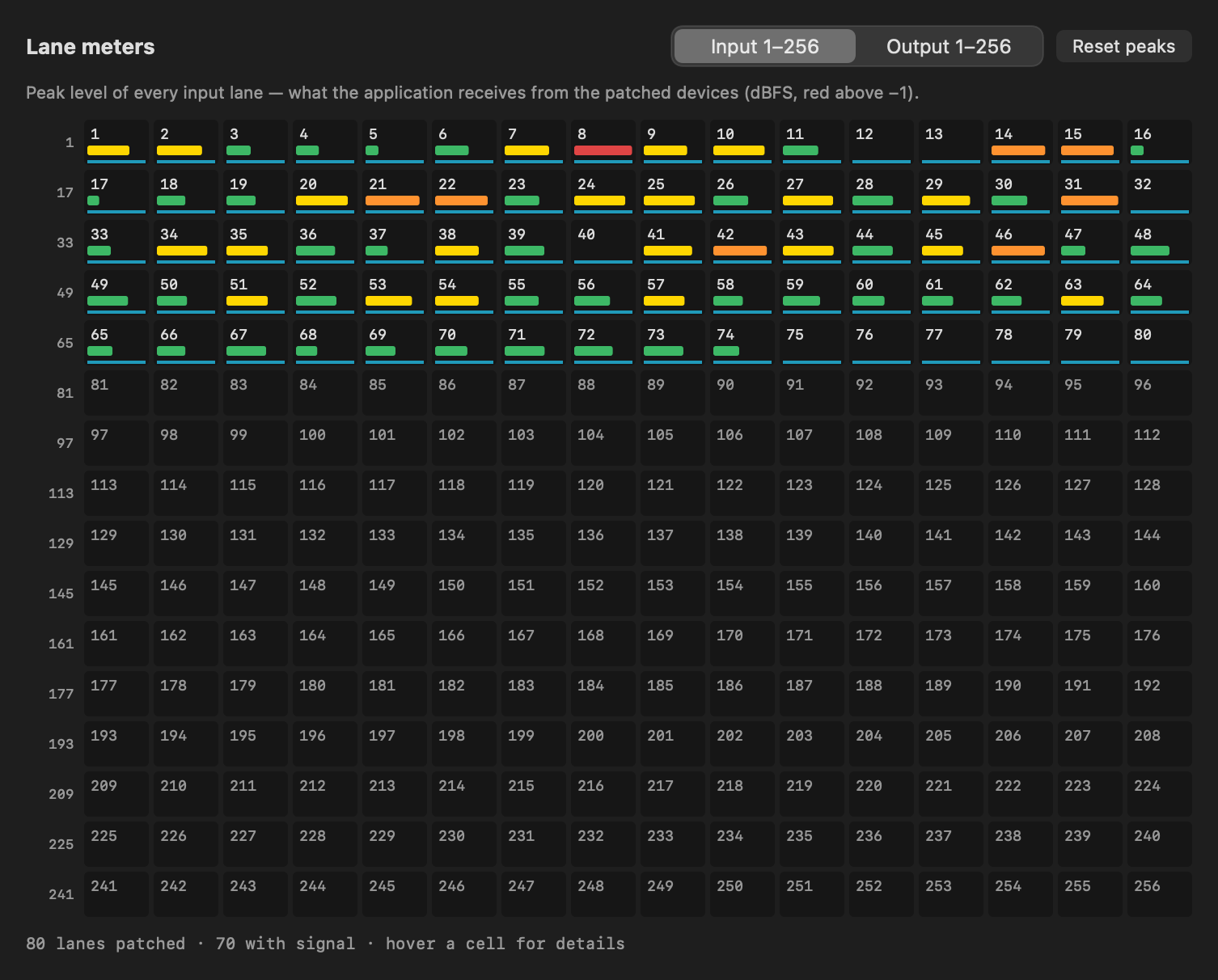Screen dimensions: 1218x980
Task: Switch to the Output 1–256 tab
Action: point(949,47)
